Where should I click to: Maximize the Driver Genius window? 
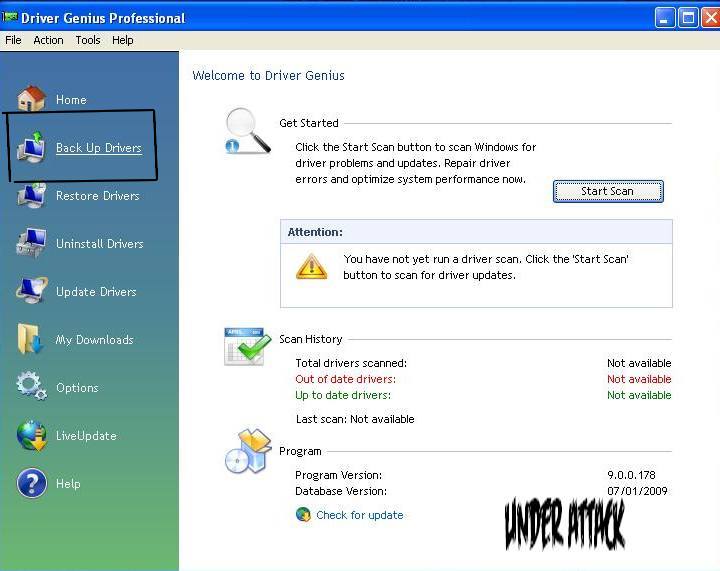pyautogui.click(x=688, y=18)
